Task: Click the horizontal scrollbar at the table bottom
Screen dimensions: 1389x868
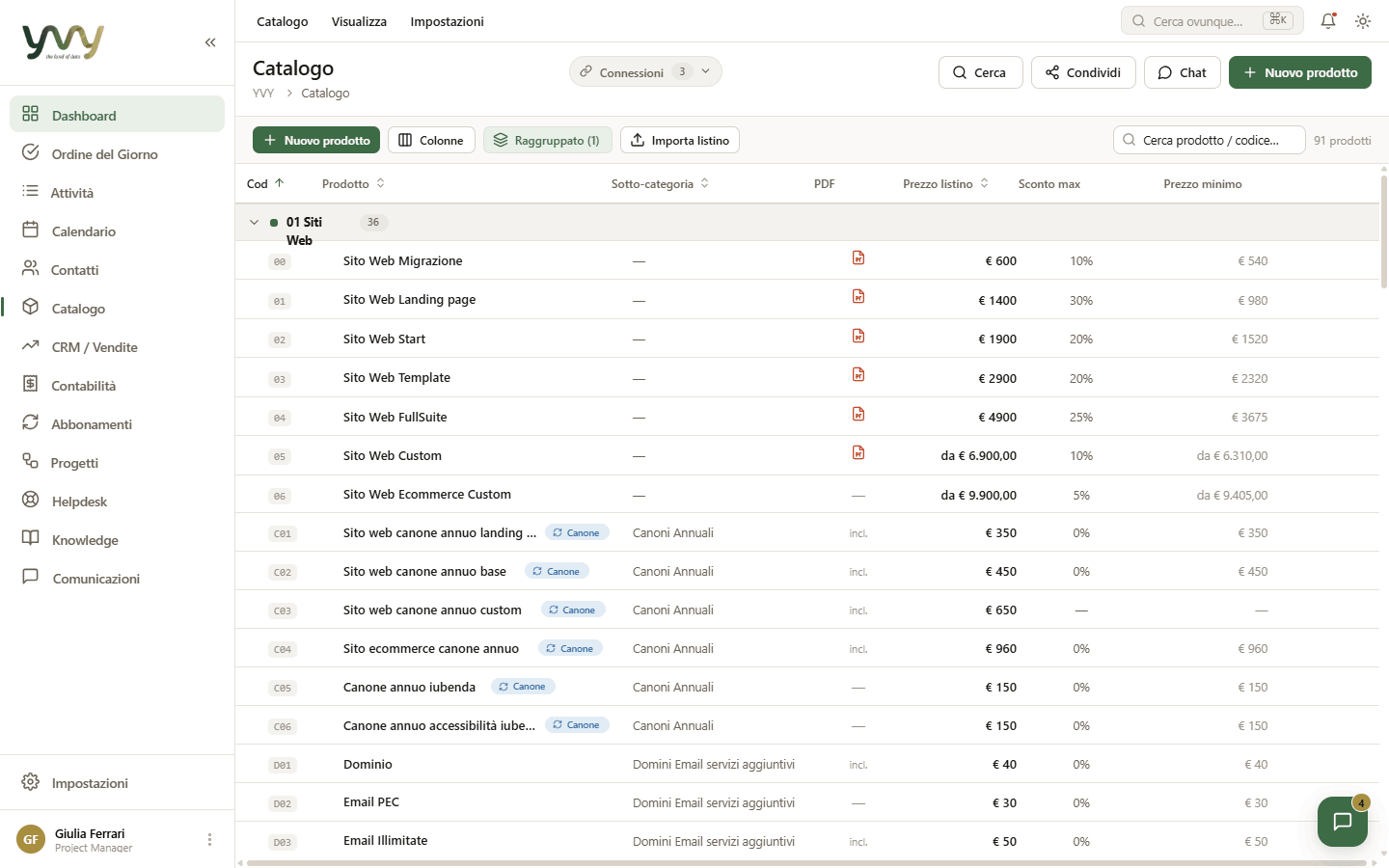Action: click(806, 862)
